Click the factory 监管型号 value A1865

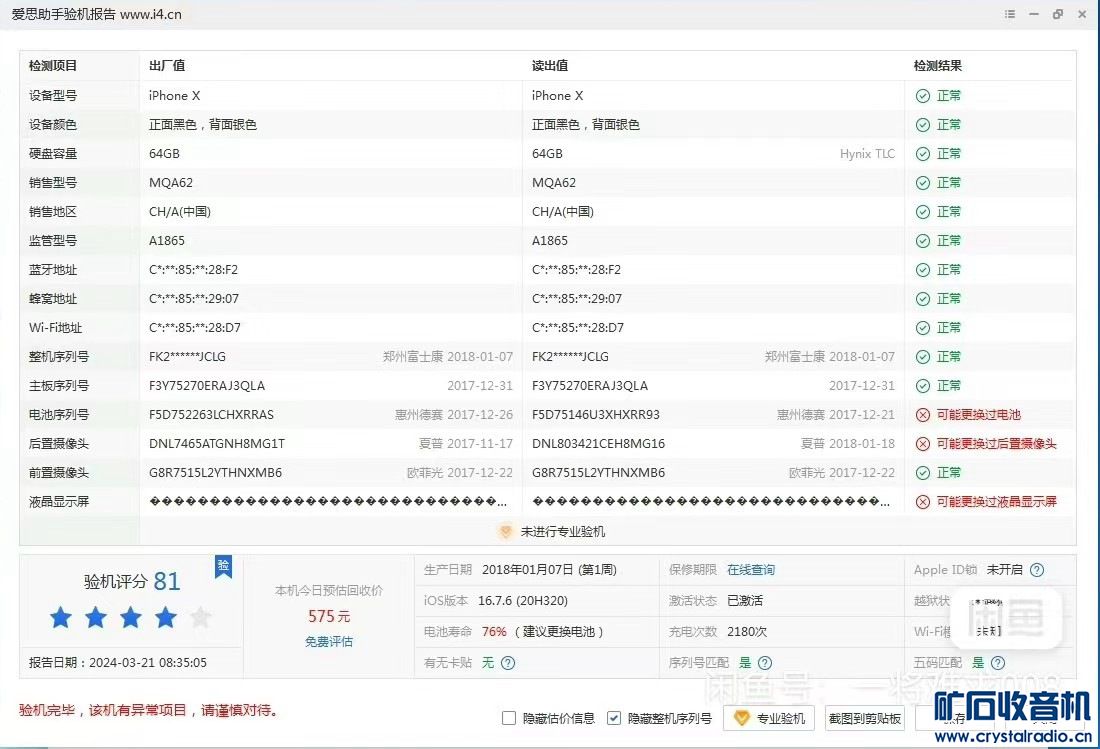pos(167,241)
